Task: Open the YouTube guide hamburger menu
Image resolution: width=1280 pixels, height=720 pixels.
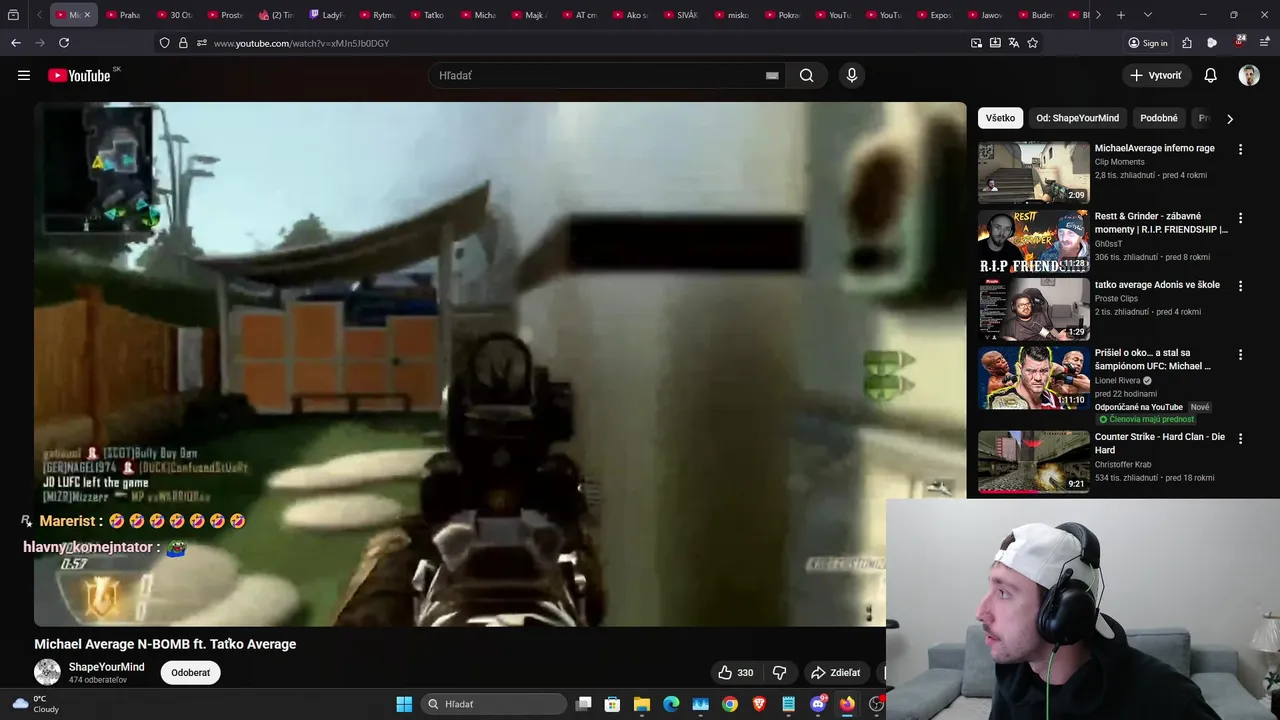Action: pos(24,75)
